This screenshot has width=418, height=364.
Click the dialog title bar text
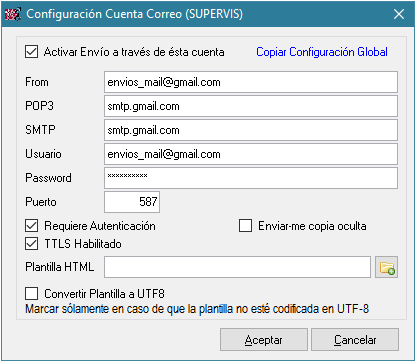134,14
